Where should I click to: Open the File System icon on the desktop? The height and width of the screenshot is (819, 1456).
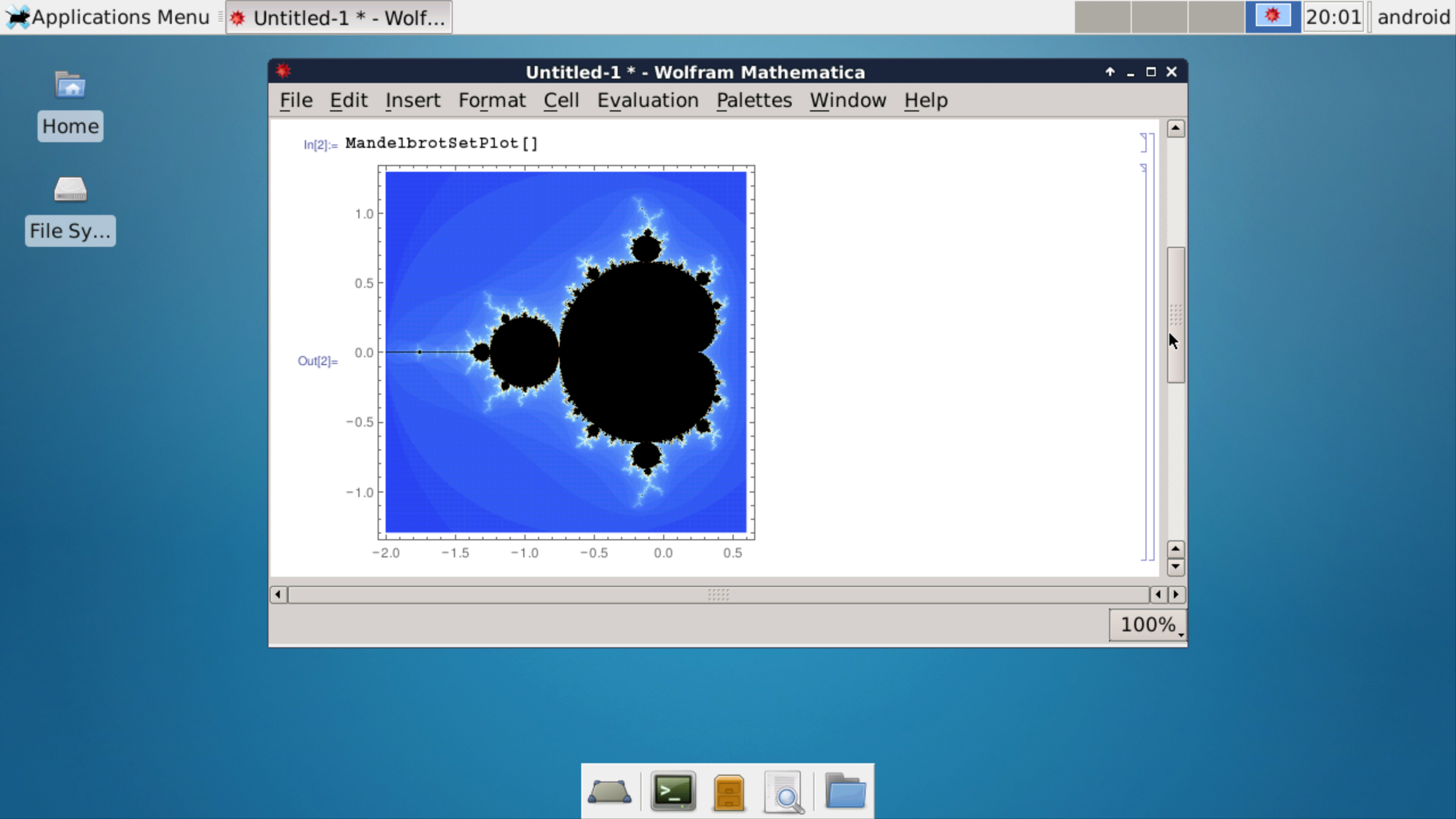(x=69, y=206)
